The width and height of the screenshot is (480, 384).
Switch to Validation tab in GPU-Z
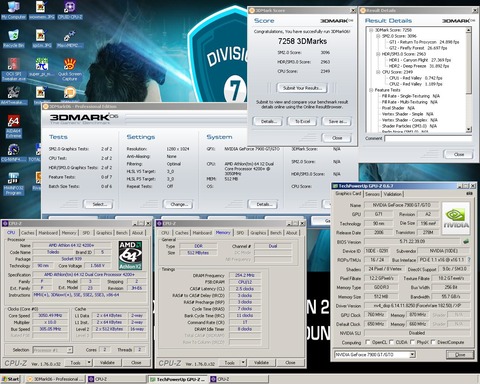coord(392,194)
